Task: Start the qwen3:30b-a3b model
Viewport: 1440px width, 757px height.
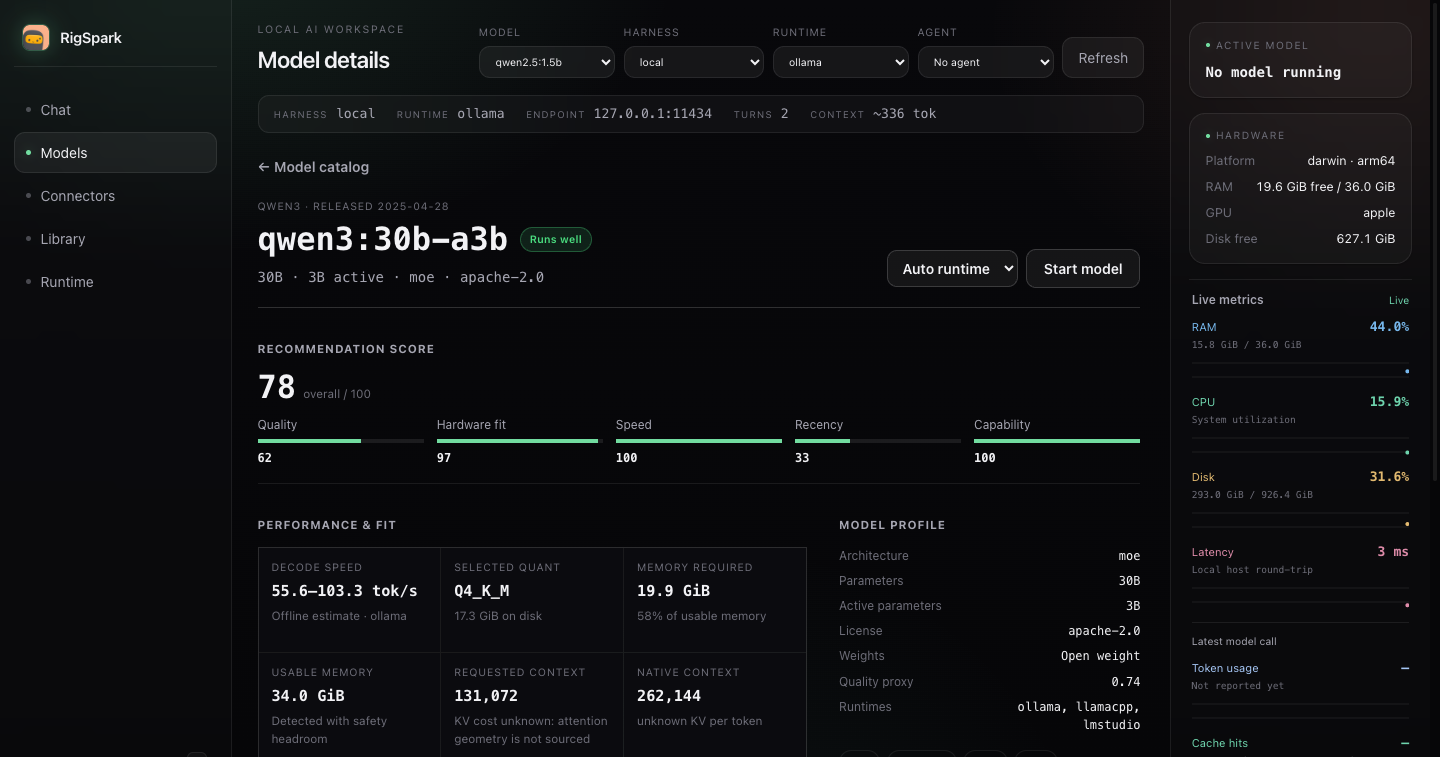Action: pyautogui.click(x=1083, y=269)
